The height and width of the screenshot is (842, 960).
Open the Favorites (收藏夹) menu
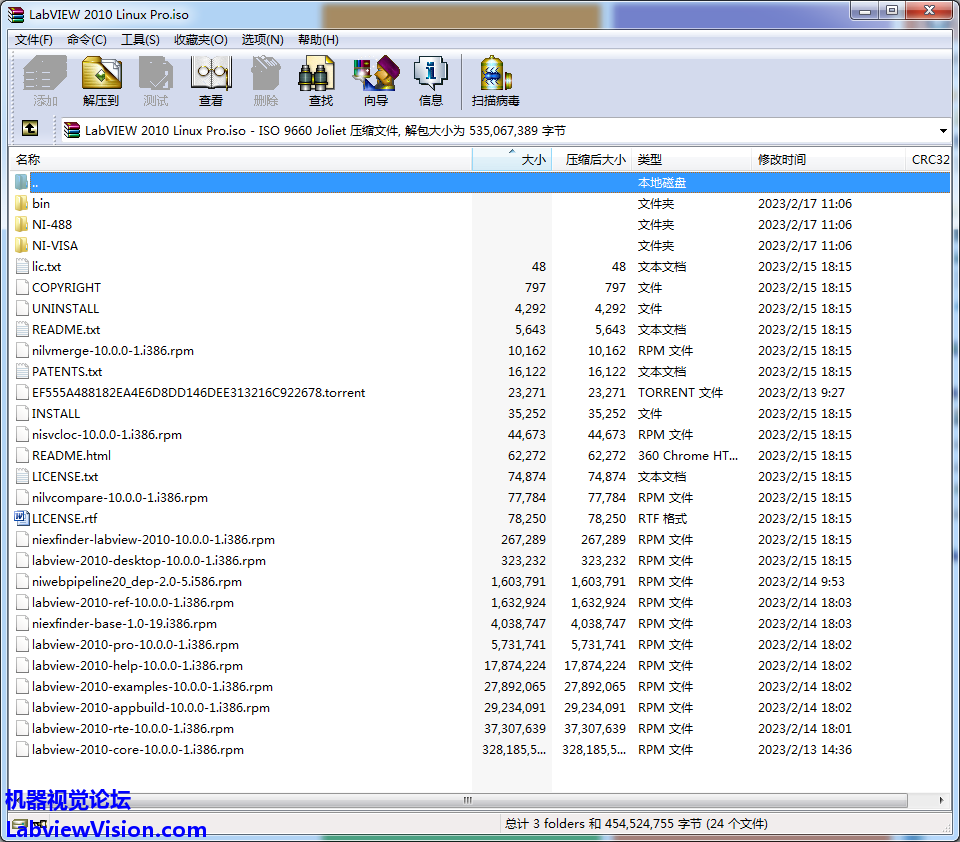[x=200, y=40]
